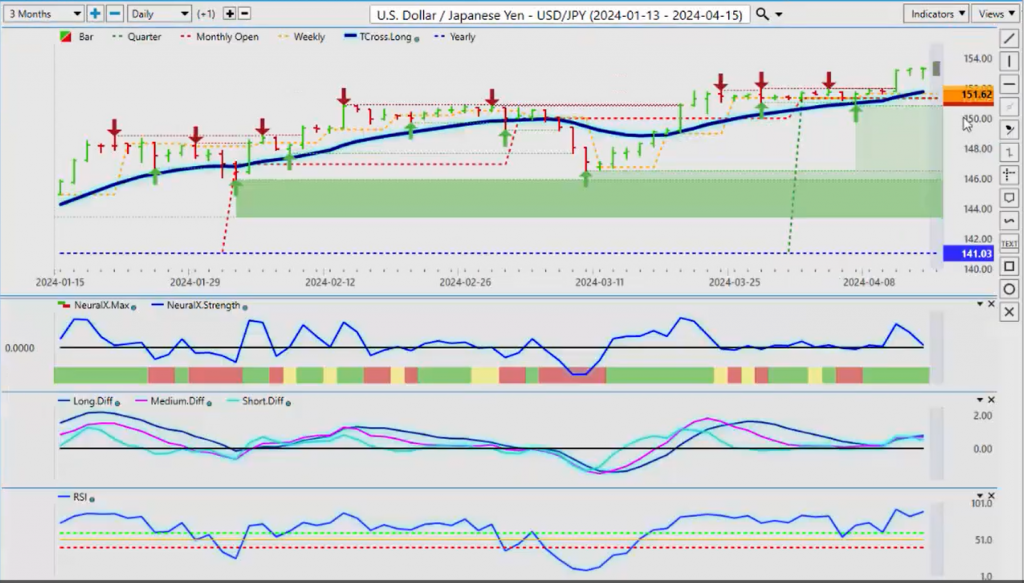The height and width of the screenshot is (583, 1024).
Task: Open the Views menu
Action: (x=996, y=14)
